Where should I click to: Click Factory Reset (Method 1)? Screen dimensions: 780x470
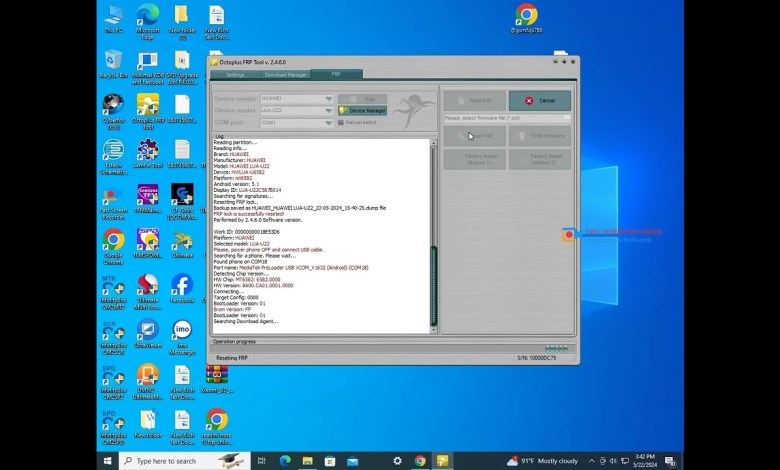475,159
